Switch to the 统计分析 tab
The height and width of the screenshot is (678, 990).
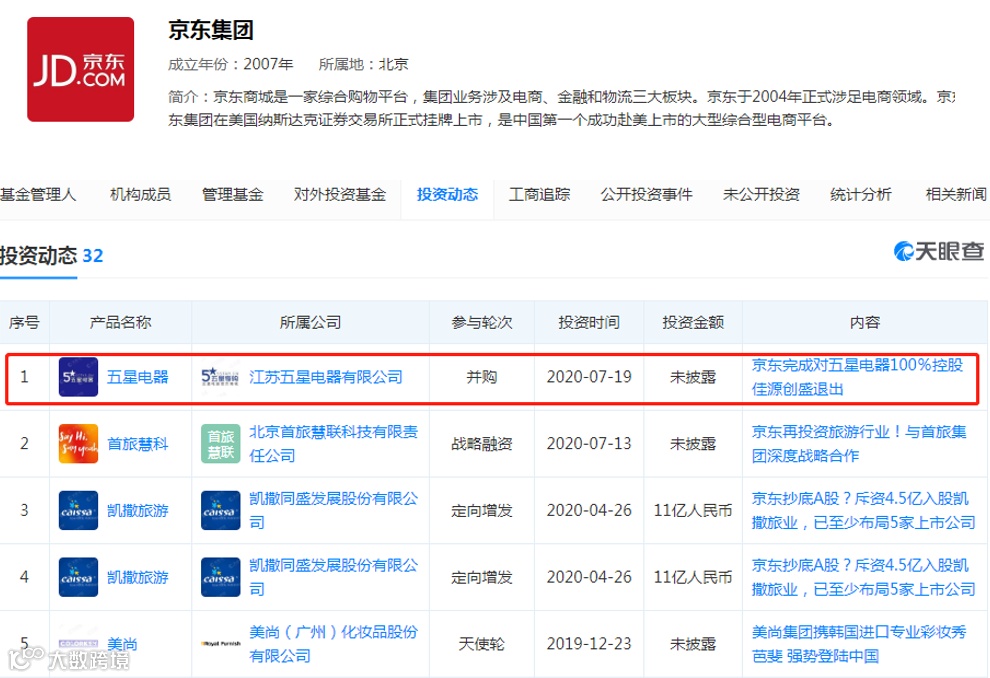click(x=861, y=194)
